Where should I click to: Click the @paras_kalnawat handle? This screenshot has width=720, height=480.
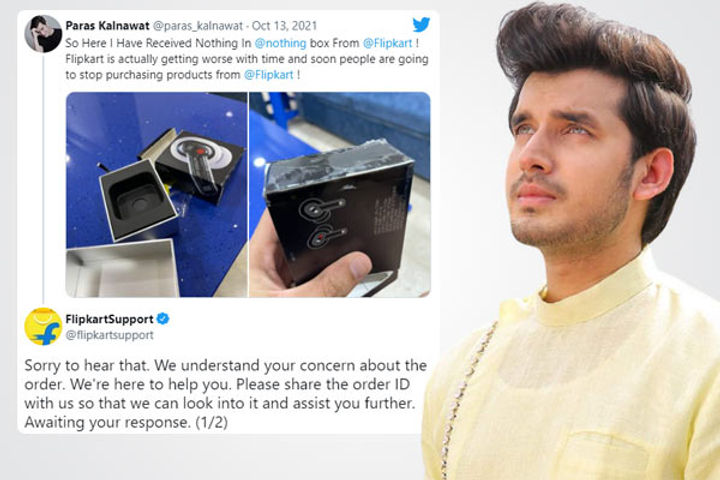[197, 26]
